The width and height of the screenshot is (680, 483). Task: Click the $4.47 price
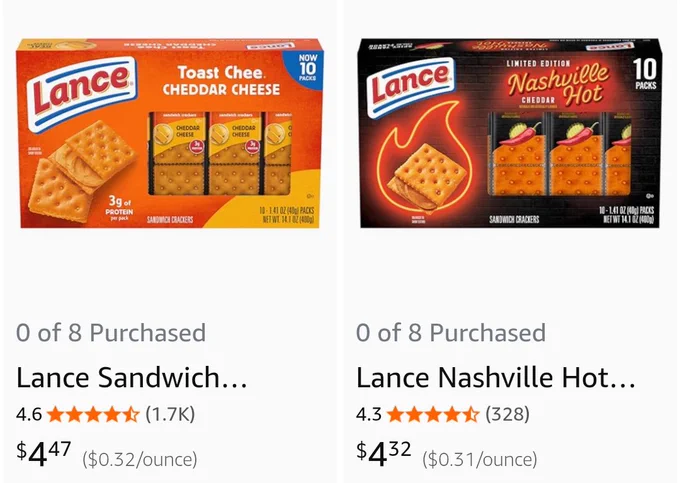pyautogui.click(x=43, y=453)
